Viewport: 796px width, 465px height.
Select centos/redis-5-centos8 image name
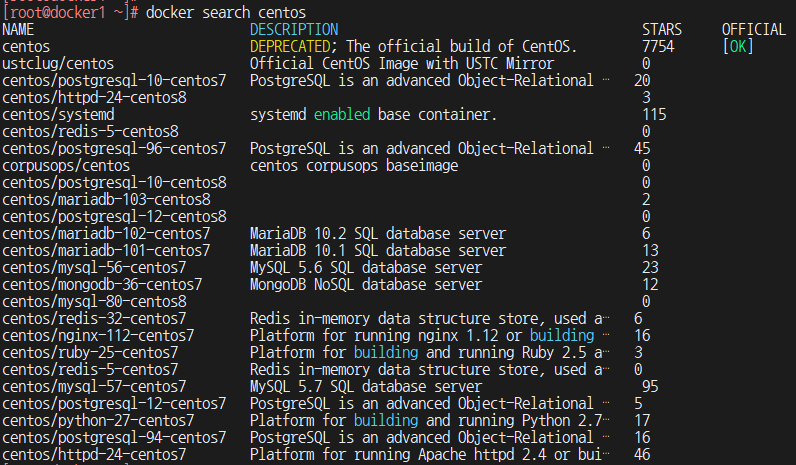90,131
